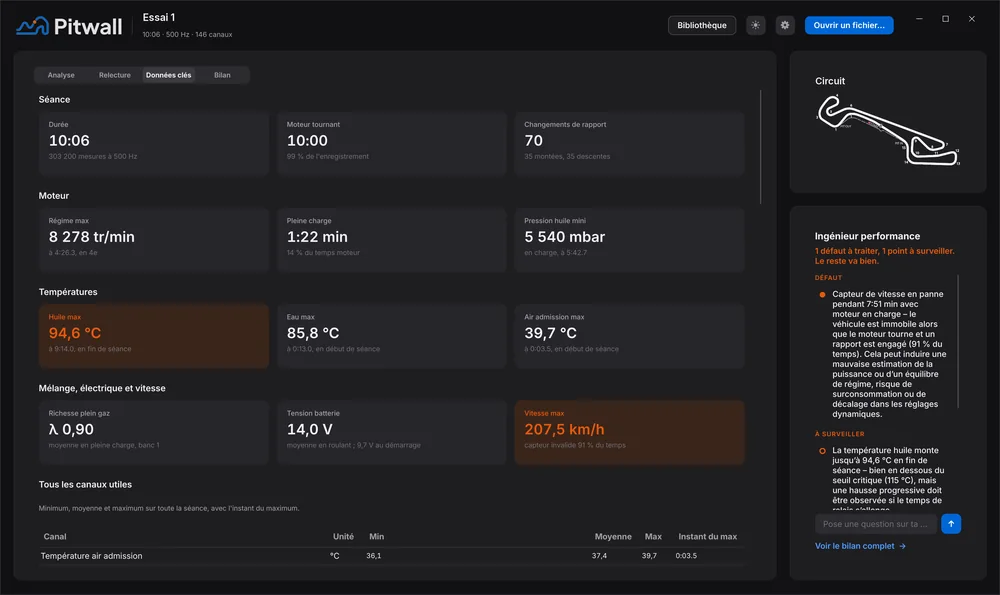Go to the Bilan tab
The height and width of the screenshot is (595, 1000).
click(222, 75)
